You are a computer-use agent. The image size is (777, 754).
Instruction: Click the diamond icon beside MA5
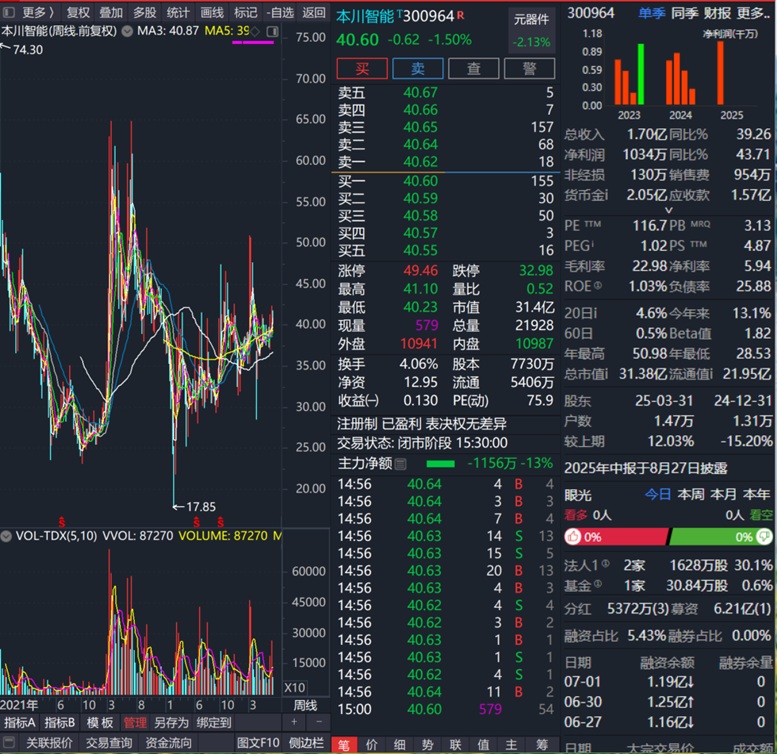point(255,31)
